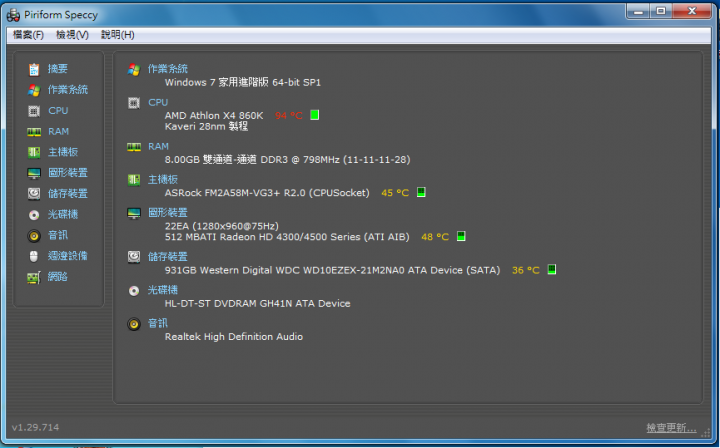Select 主機板 in the sidebar
This screenshot has width=720, height=448.
coord(63,152)
